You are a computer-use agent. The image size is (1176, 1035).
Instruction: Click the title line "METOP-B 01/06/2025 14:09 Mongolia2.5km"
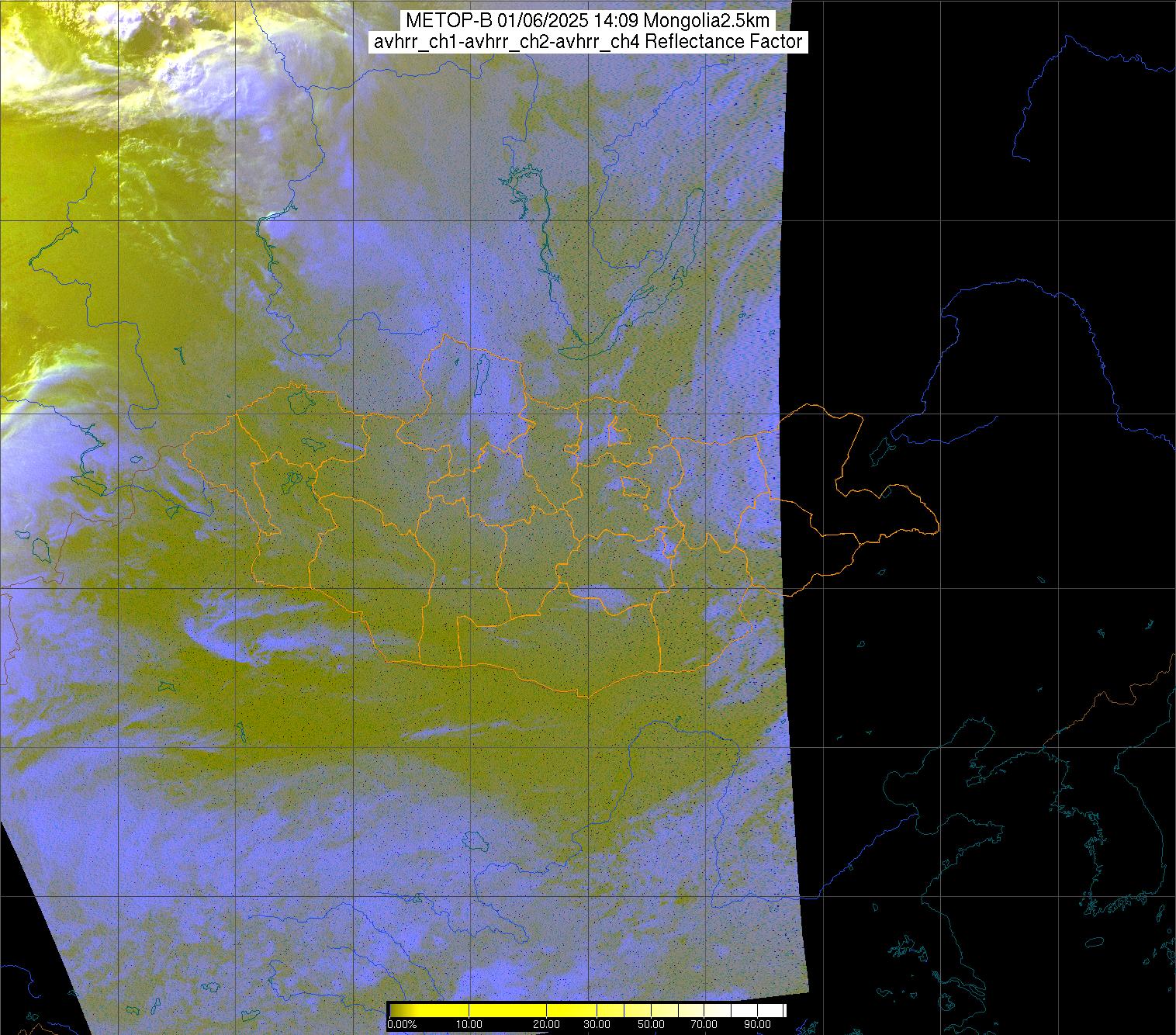587,21
